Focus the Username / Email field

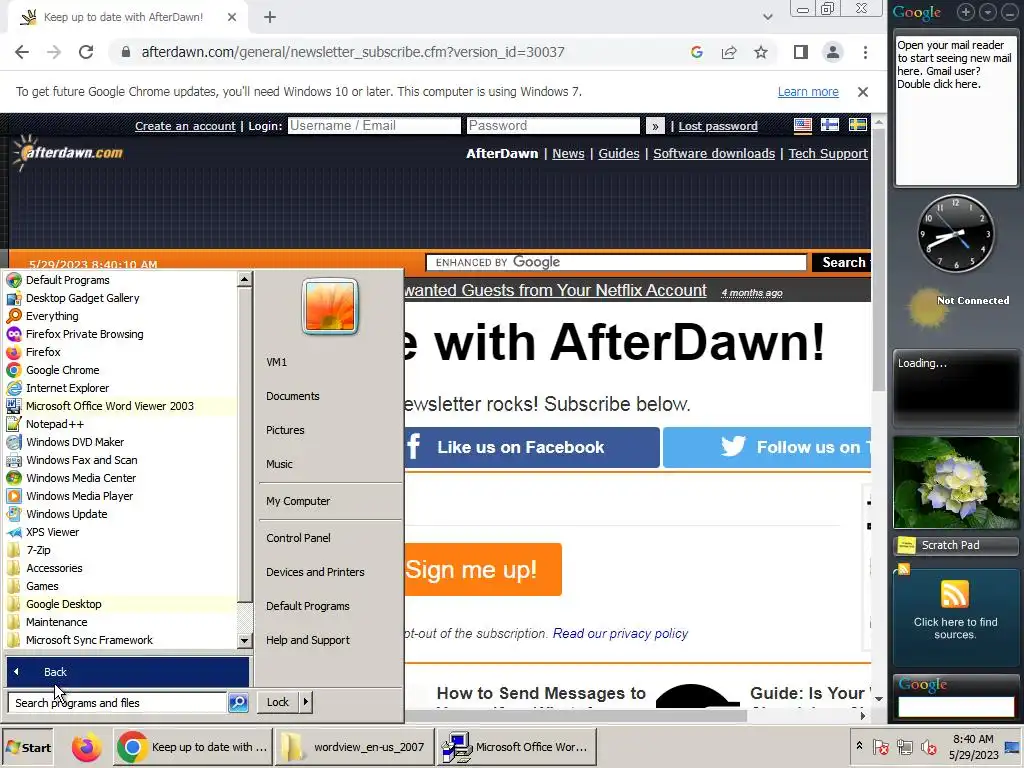[374, 125]
